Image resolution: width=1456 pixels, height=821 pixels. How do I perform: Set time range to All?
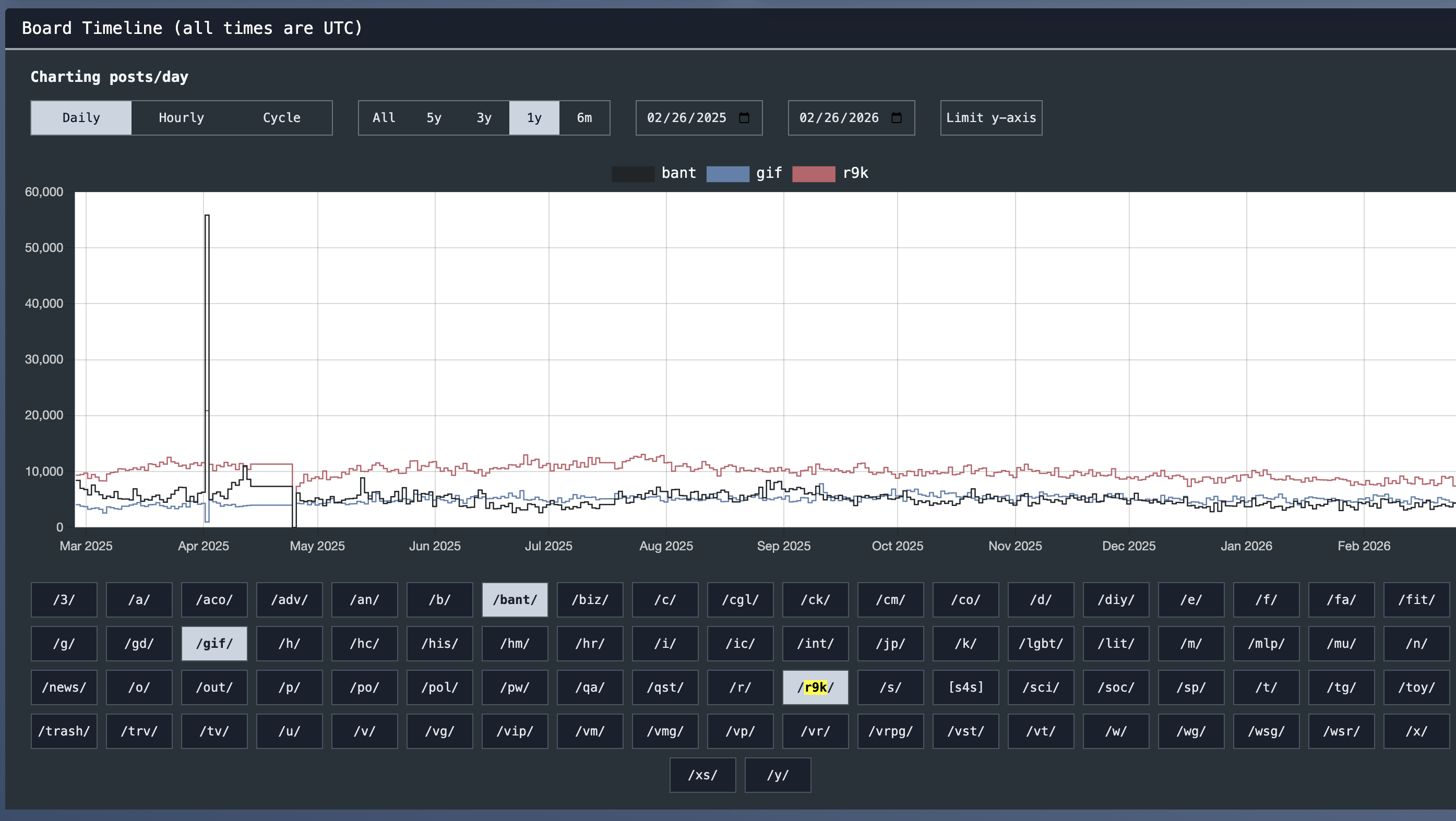coord(383,117)
